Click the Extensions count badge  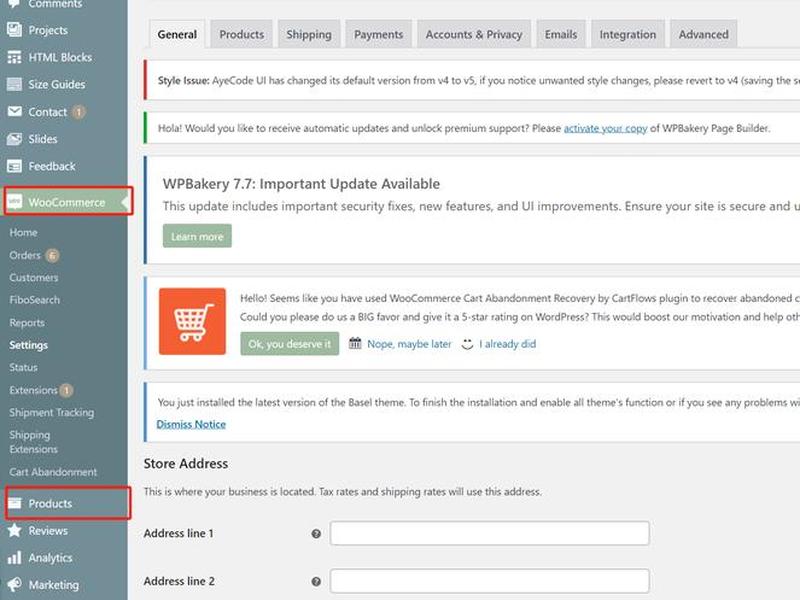[x=66, y=390]
